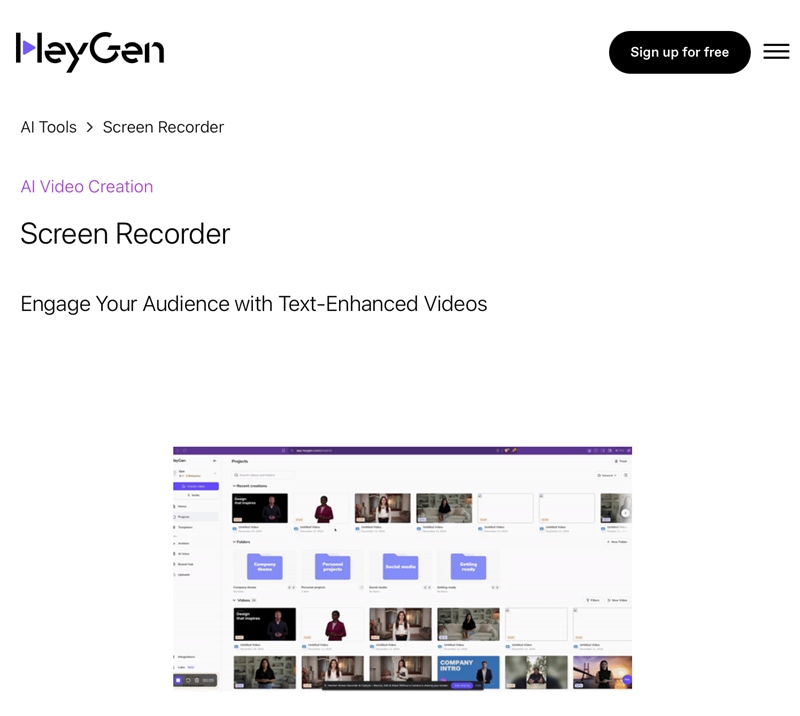Click the large Screen Recorder heading
The image size is (800, 716).
125,234
